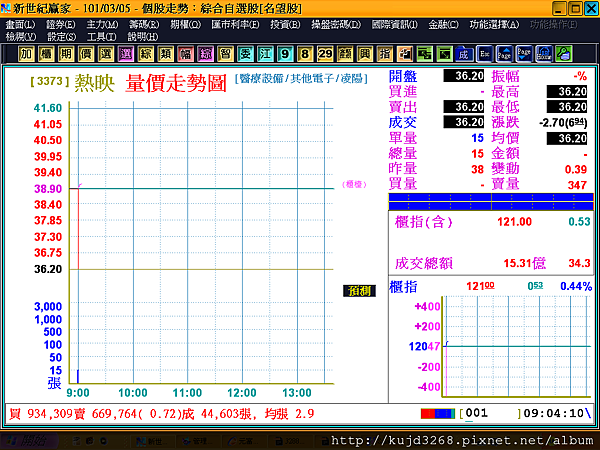Screen dimensions: 600x450
Task: Open the 說明(H) menu
Action: (143, 37)
